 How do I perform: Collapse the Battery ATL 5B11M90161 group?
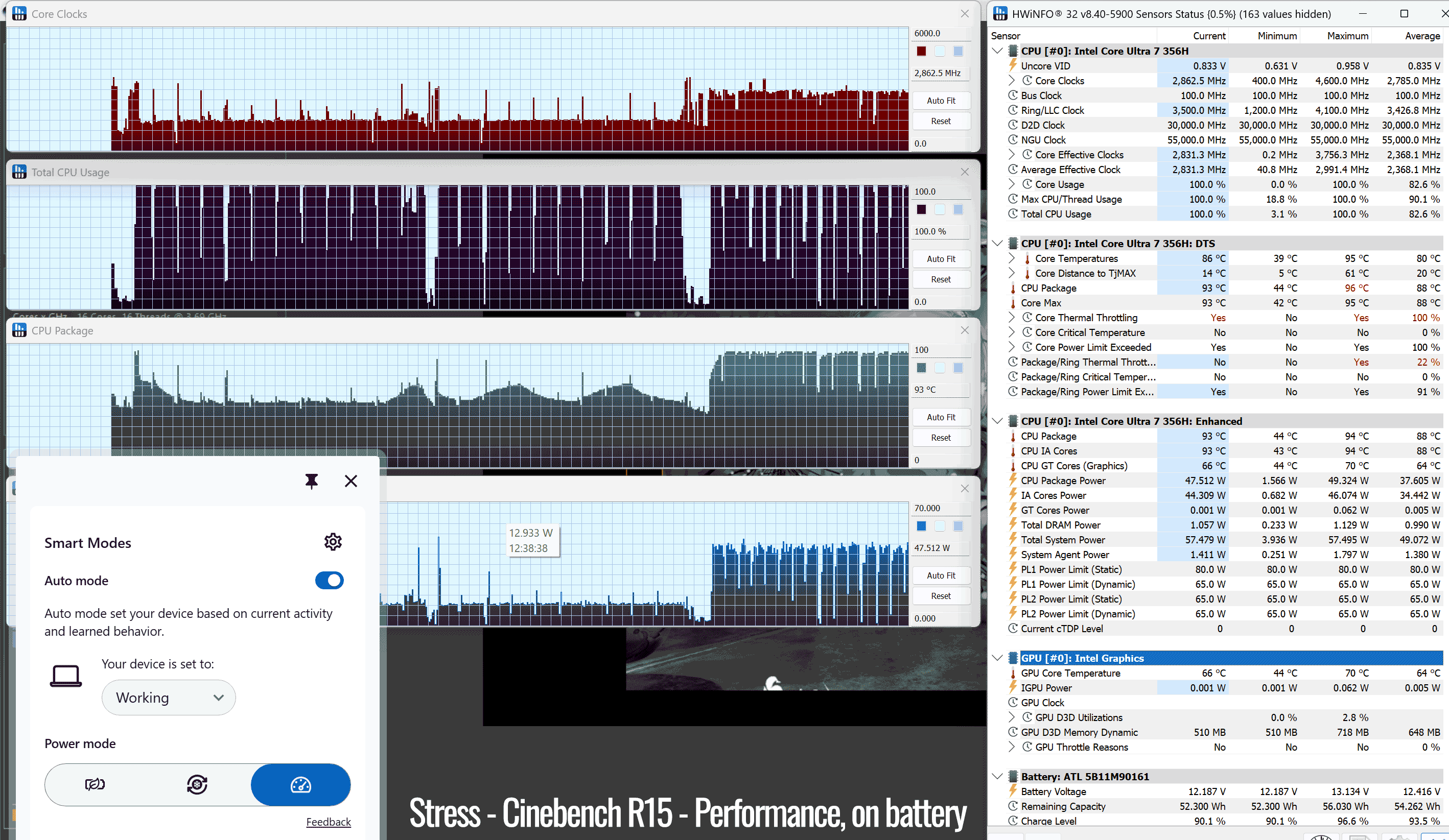click(x=998, y=776)
